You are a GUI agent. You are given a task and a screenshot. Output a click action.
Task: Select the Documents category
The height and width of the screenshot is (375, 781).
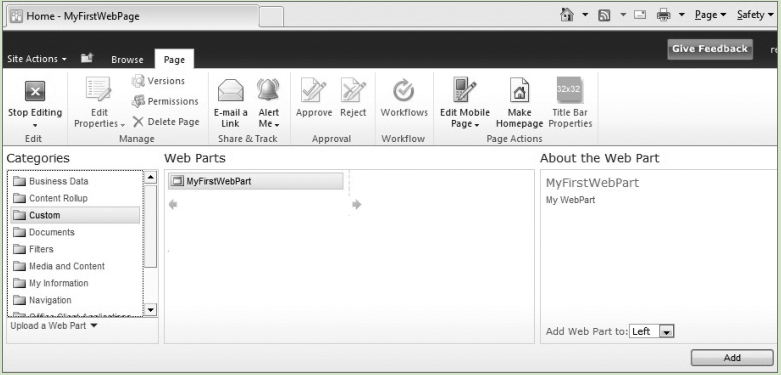point(76,232)
